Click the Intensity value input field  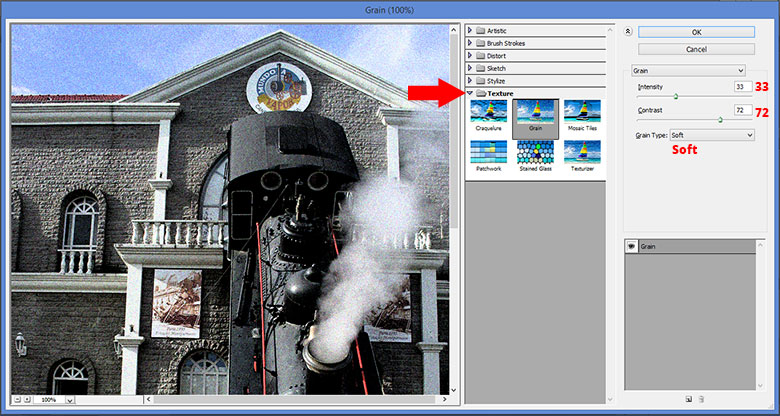(742, 88)
